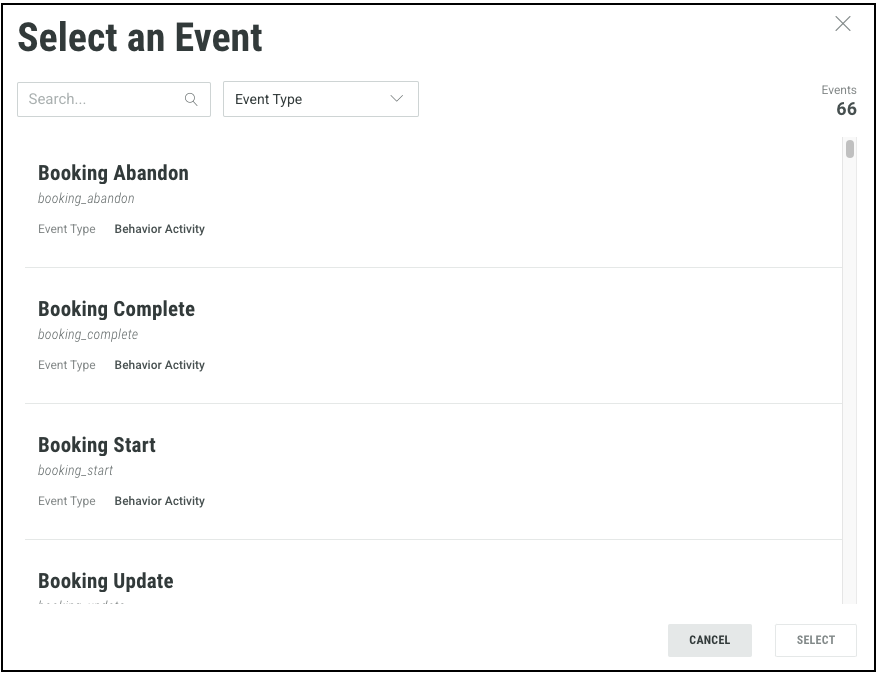The height and width of the screenshot is (675, 878).
Task: Choose the Booking Start event
Action: click(x=97, y=445)
